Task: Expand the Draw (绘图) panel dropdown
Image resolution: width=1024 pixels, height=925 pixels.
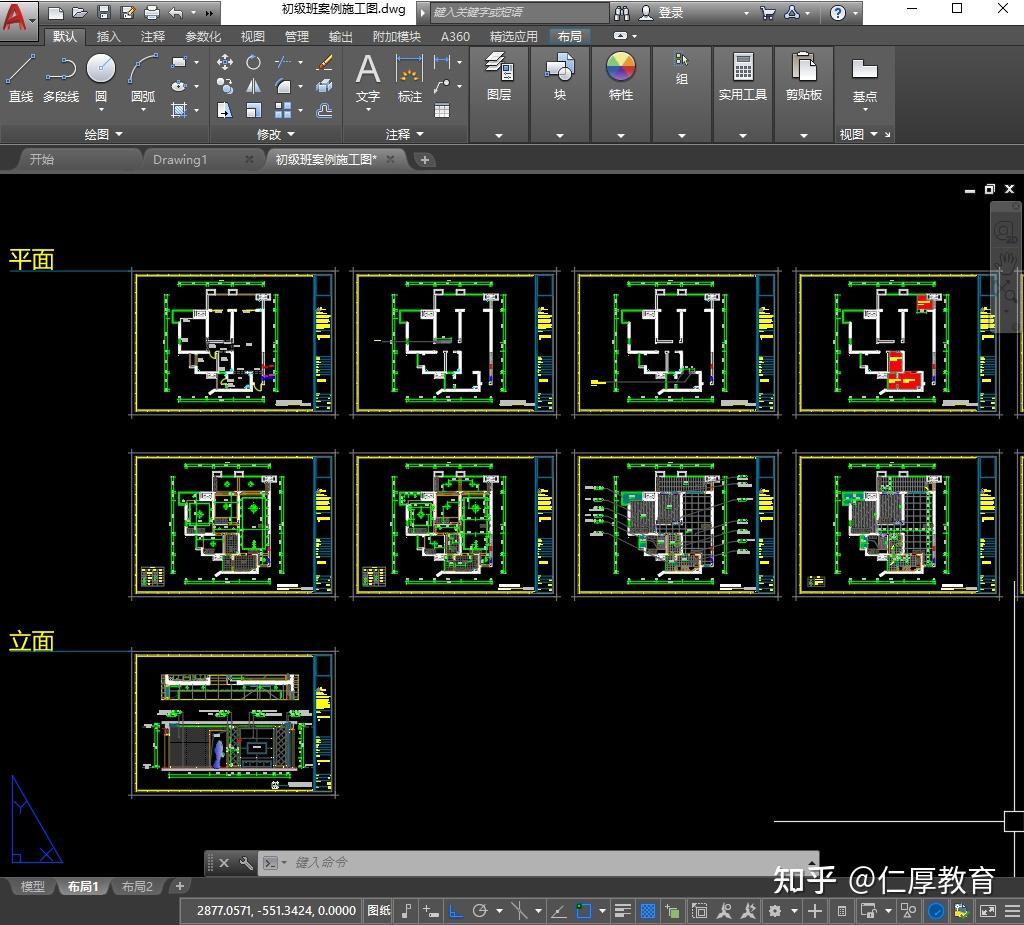Action: pos(103,135)
